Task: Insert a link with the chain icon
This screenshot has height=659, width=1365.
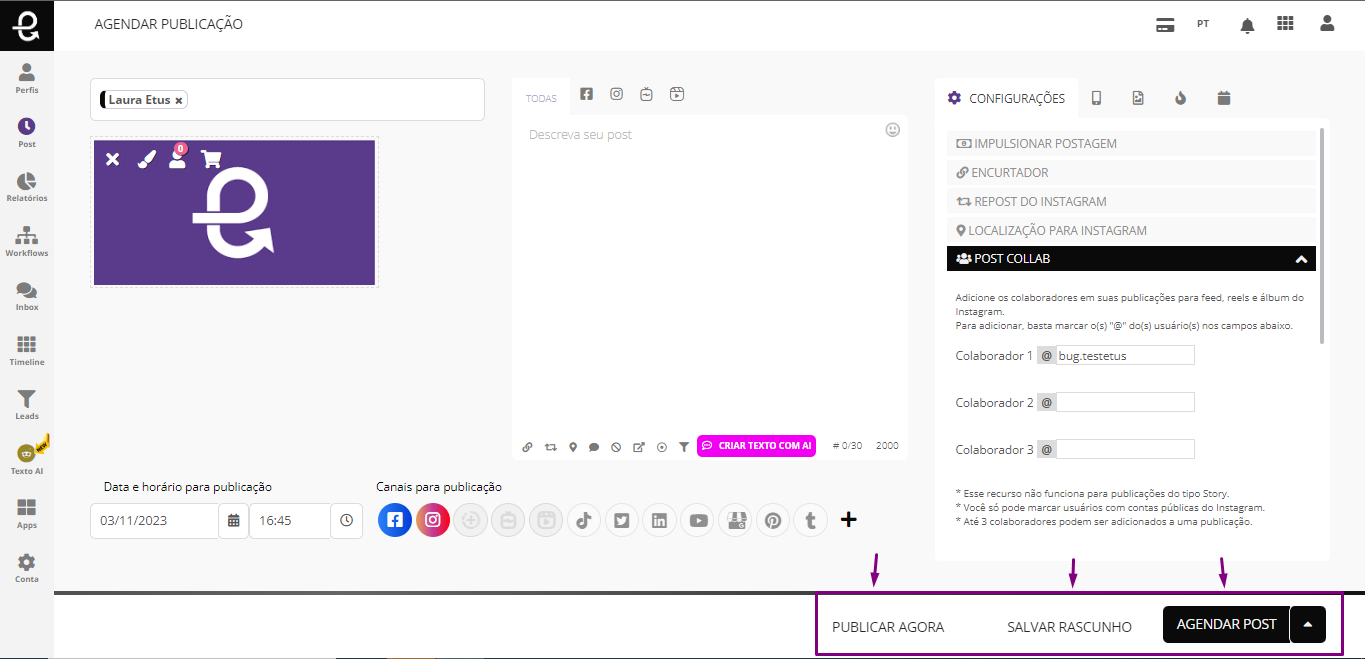Action: (x=528, y=447)
